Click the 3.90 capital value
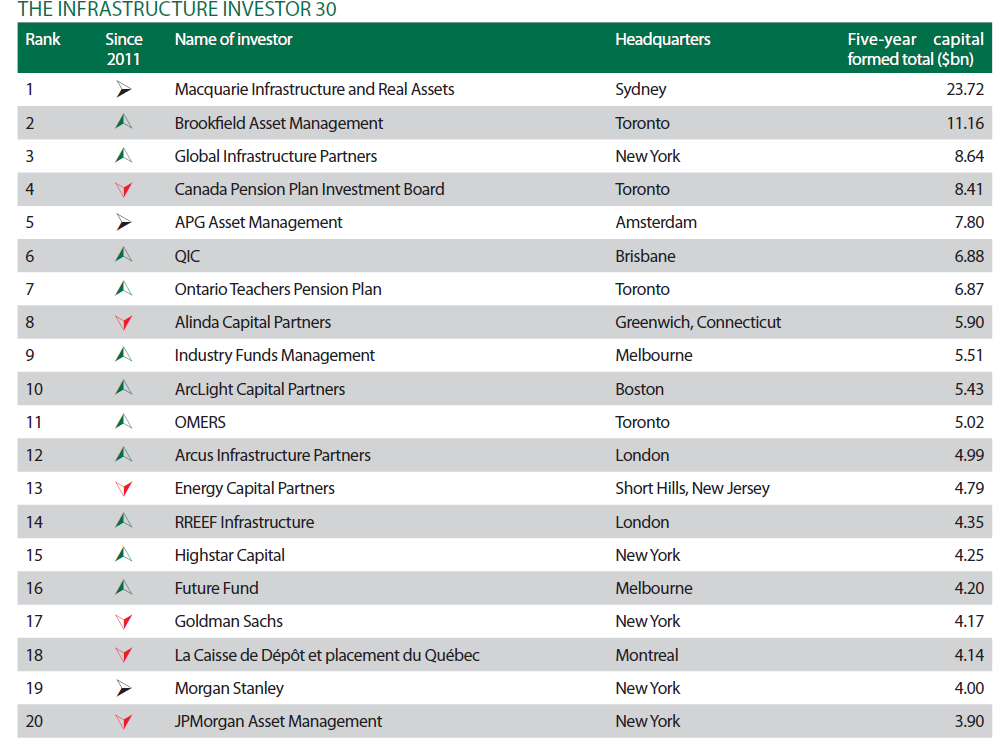The height and width of the screenshot is (739, 1001). (969, 722)
